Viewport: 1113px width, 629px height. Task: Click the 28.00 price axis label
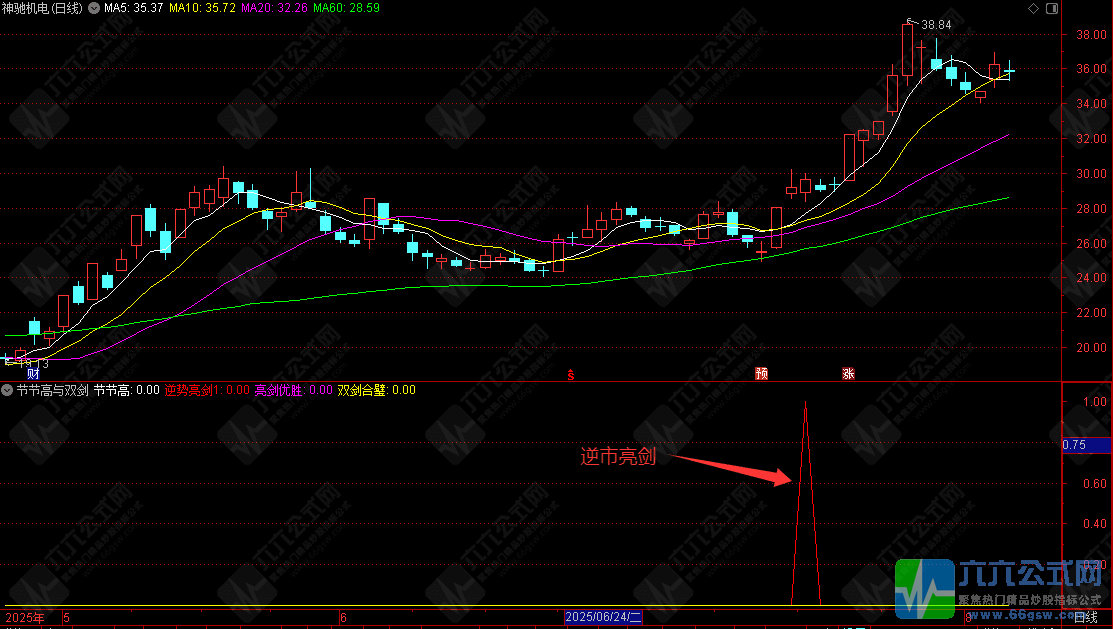(1091, 209)
